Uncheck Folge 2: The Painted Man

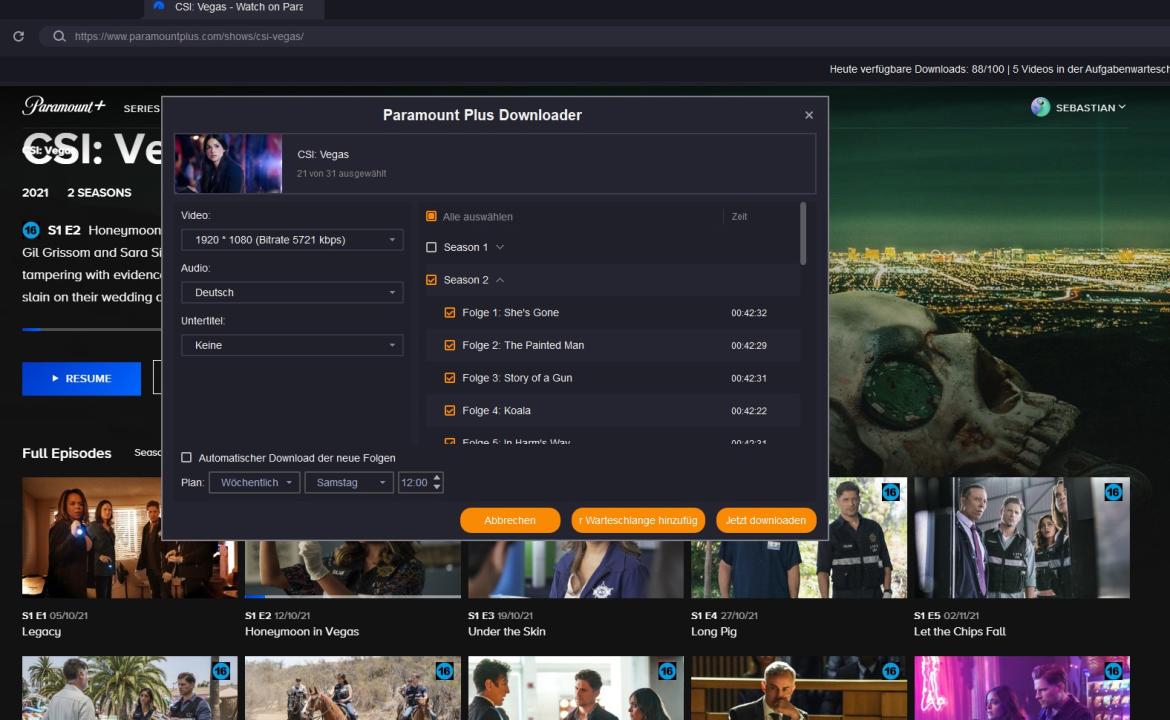pyautogui.click(x=450, y=345)
